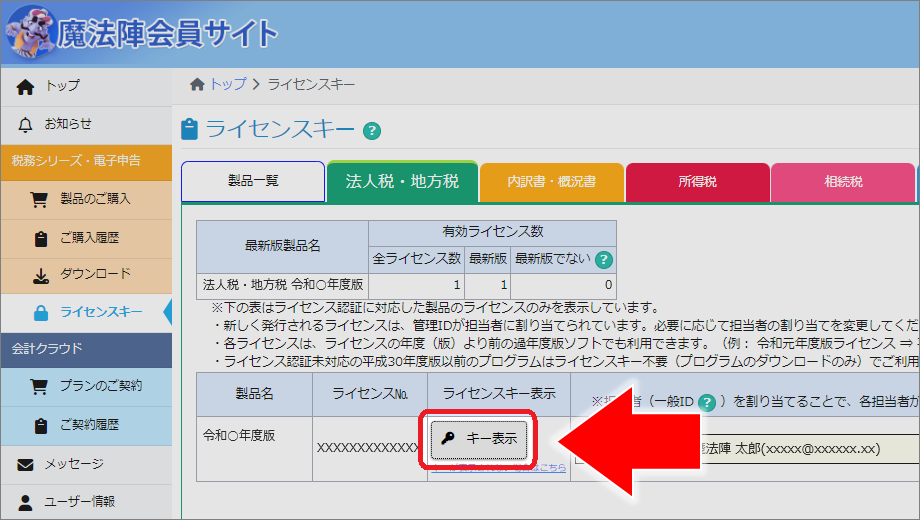
Task: Click the bell icon beside お知らせ
Action: [x=26, y=124]
